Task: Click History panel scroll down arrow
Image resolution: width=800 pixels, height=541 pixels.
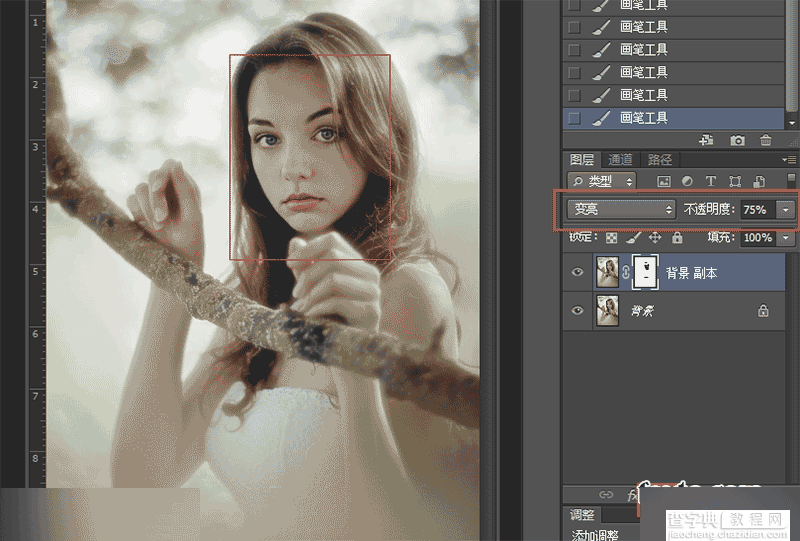Action: [791, 122]
